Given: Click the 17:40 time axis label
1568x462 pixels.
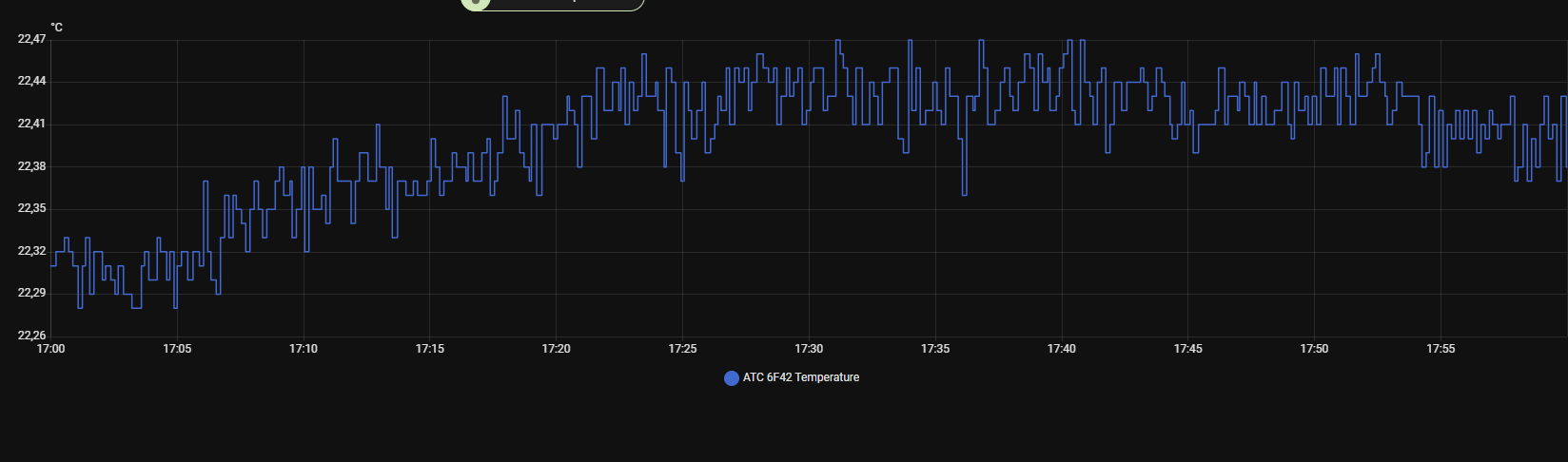Looking at the screenshot, I should coord(1062,349).
